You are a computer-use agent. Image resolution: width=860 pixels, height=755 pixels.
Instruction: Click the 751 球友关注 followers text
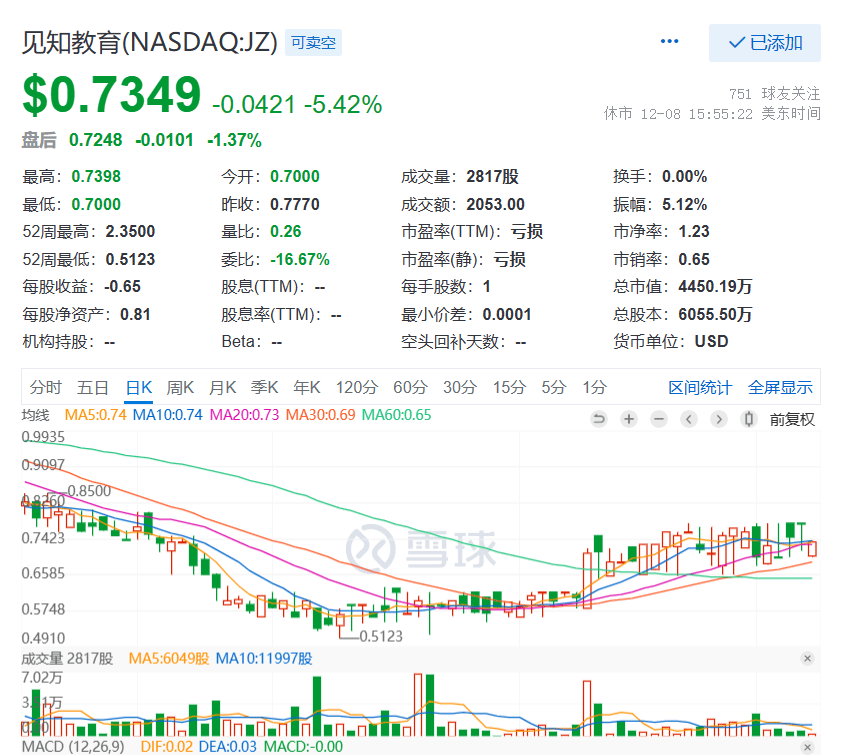coord(774,94)
